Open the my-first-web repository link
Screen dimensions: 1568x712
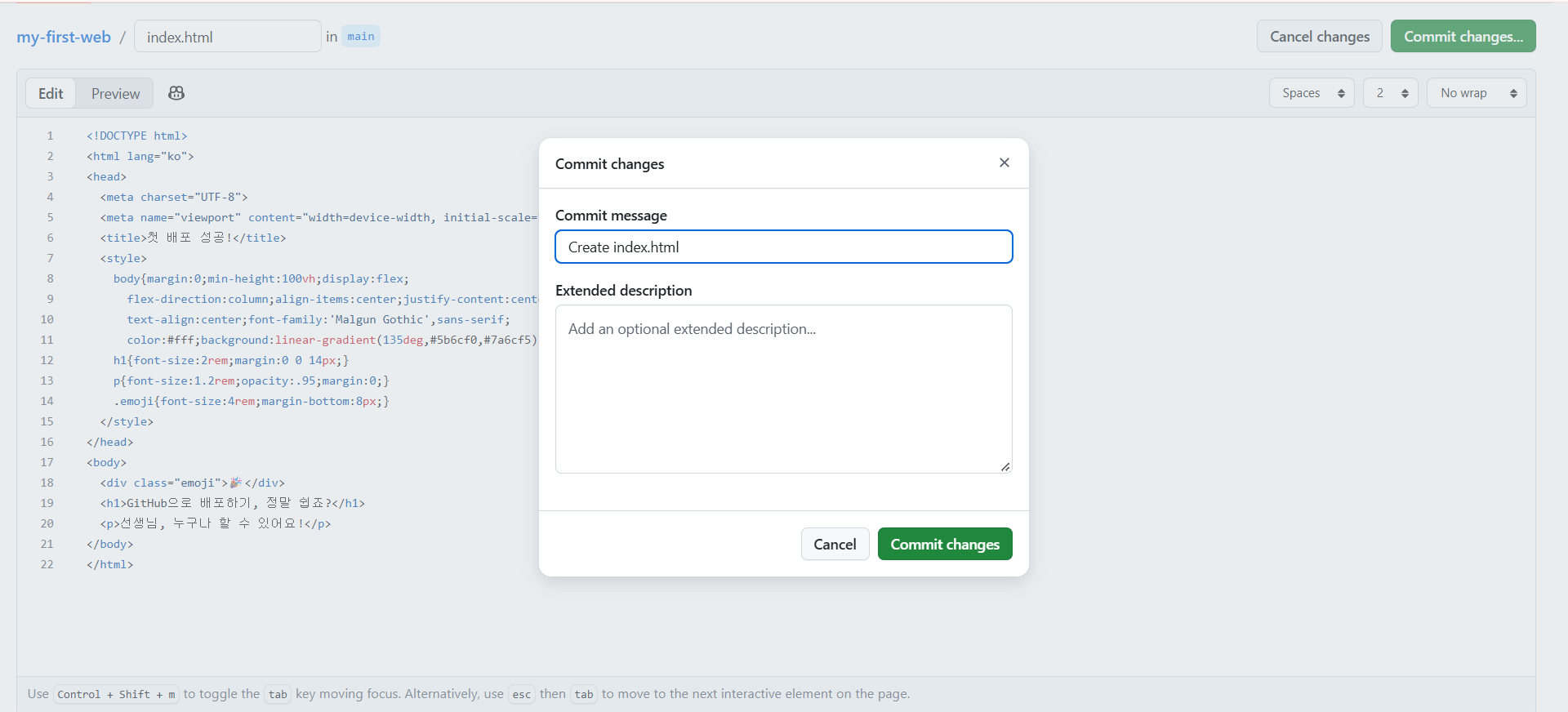tap(64, 37)
